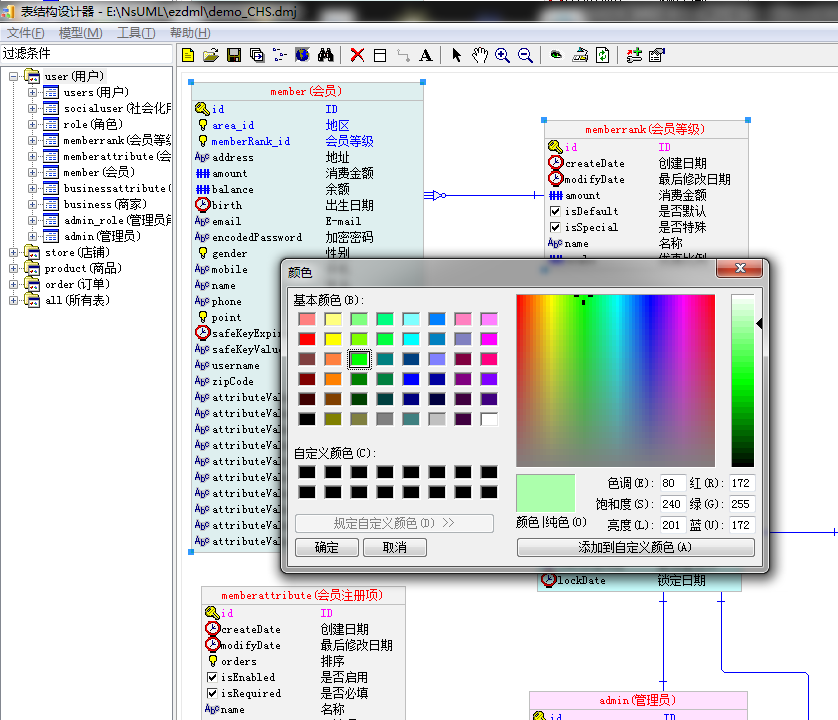838x720 pixels.
Task: Pick the bright red basic color swatch
Action: click(307, 339)
